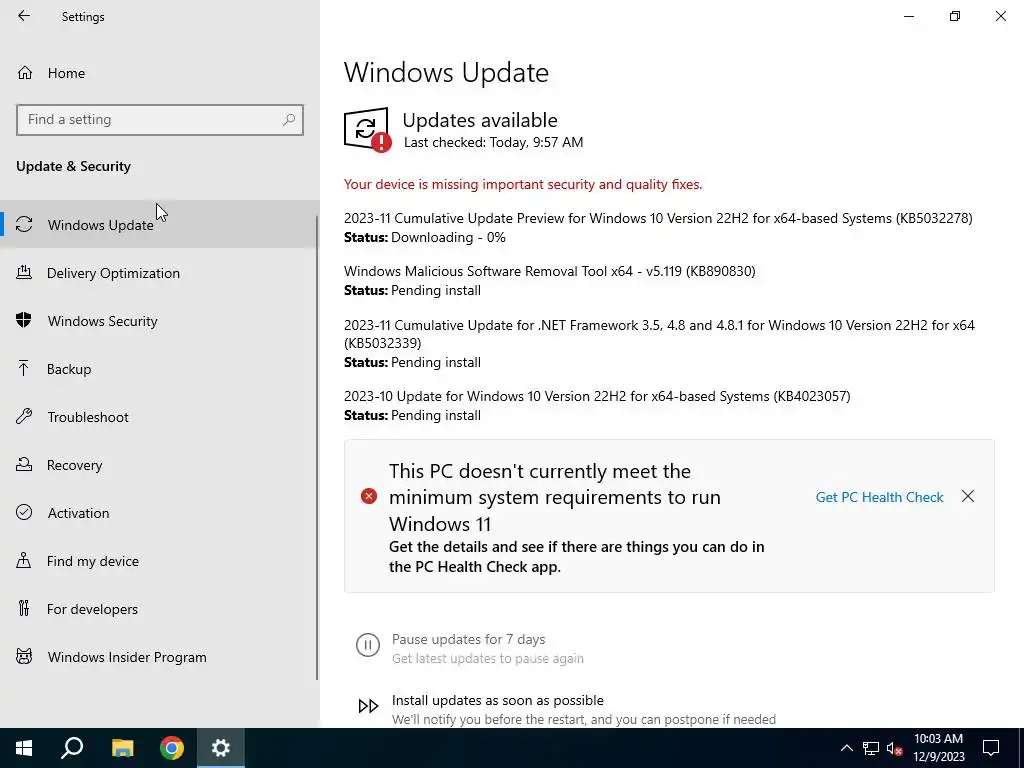
Task: Click the For developers tools icon
Action: (24, 608)
